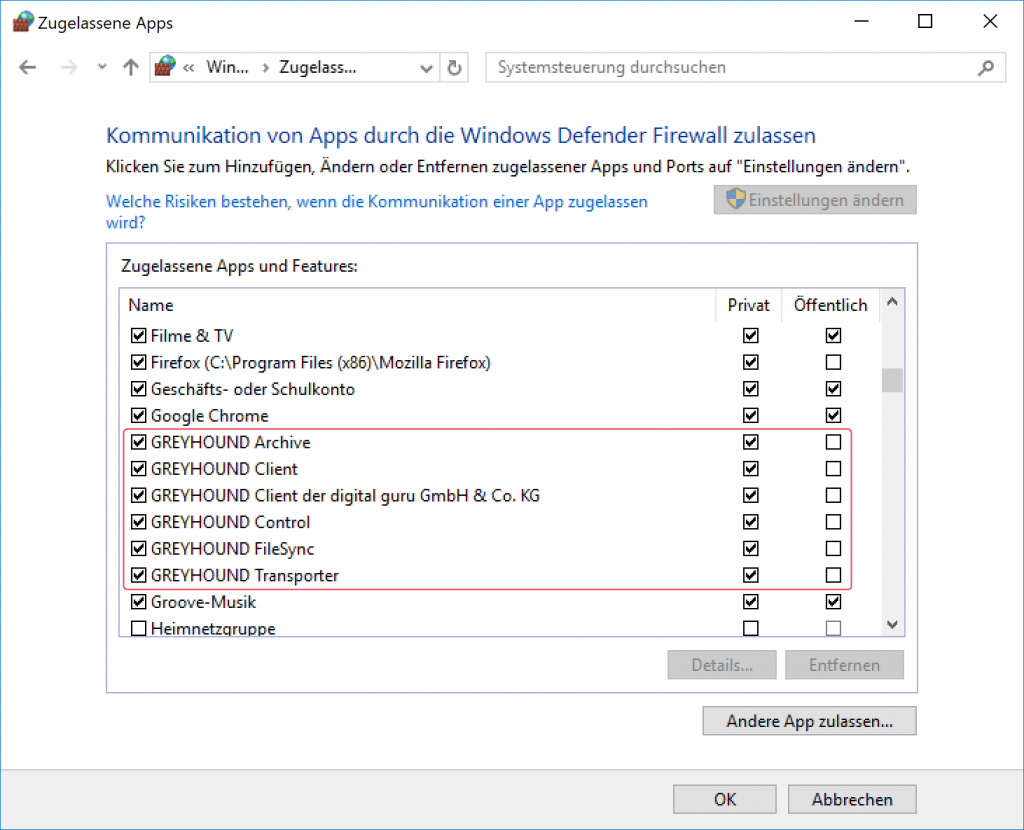Screen dimensions: 1024x830
Task: Cancel with the Abbrechen button
Action: click(x=852, y=799)
